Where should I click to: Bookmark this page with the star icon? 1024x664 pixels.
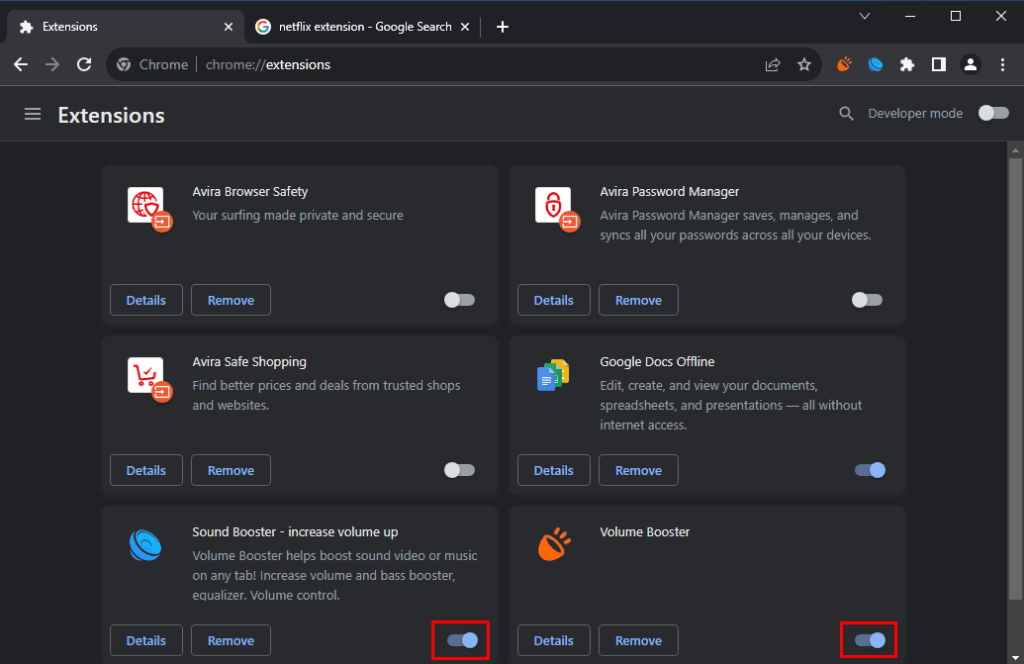coord(804,65)
